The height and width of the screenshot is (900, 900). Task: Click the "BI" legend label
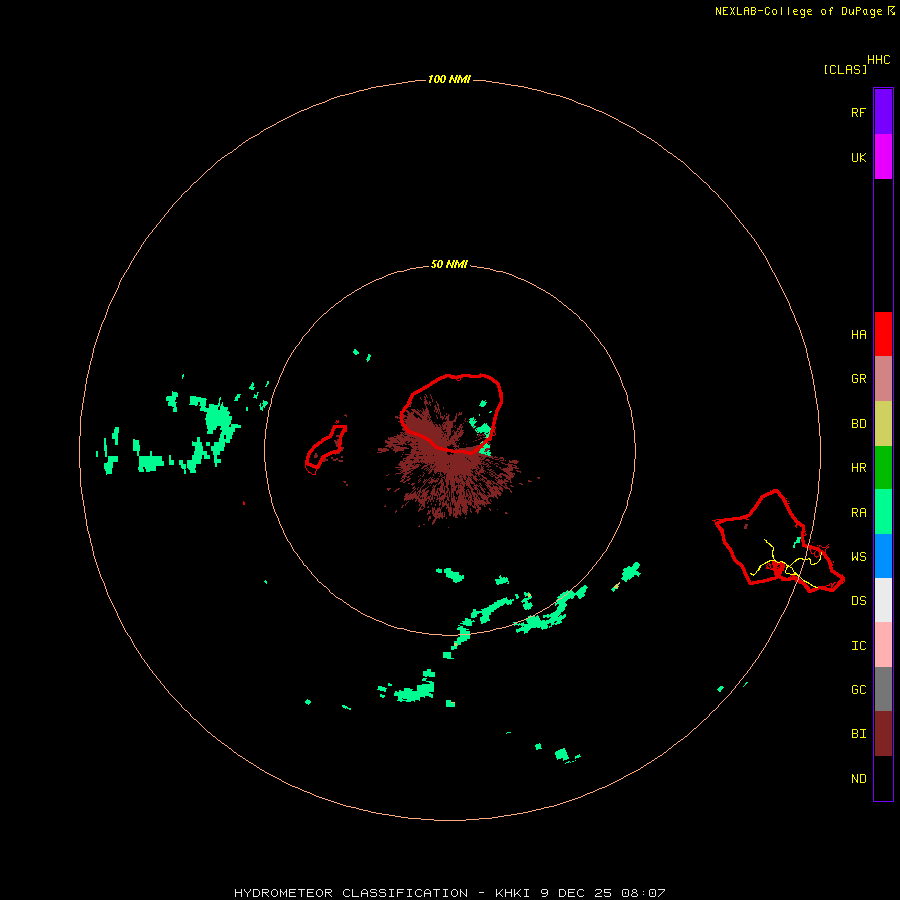point(858,734)
